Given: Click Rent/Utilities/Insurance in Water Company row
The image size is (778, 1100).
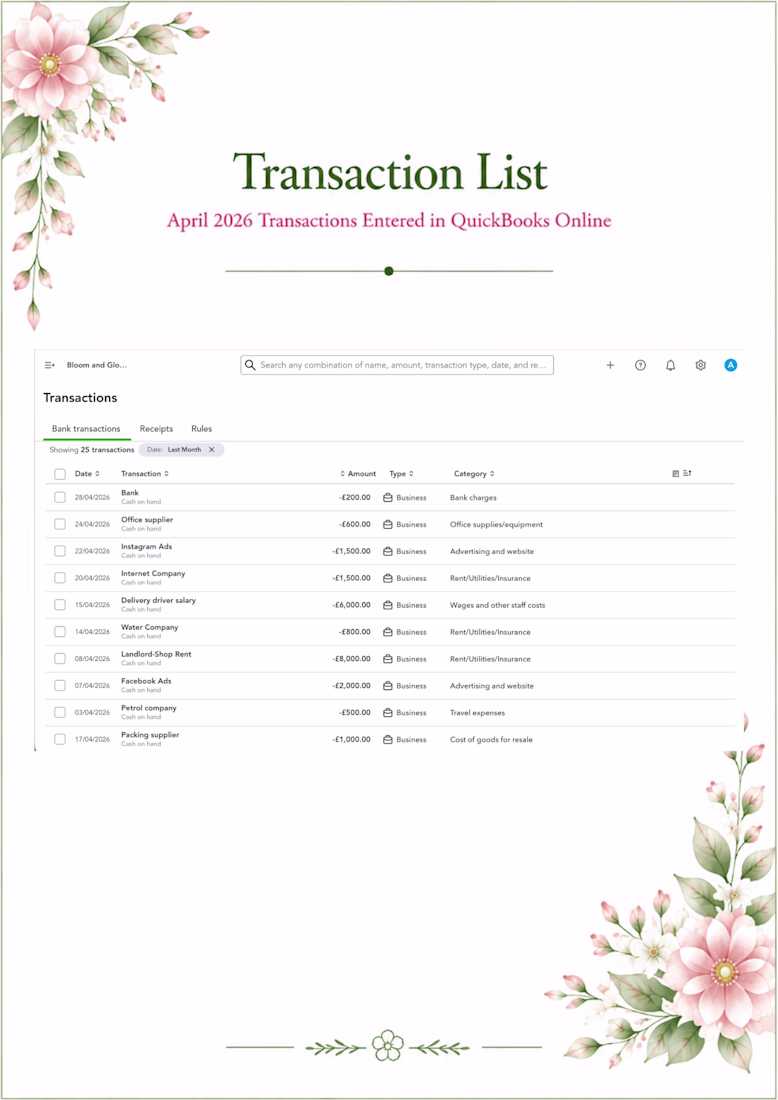Looking at the screenshot, I should point(490,632).
